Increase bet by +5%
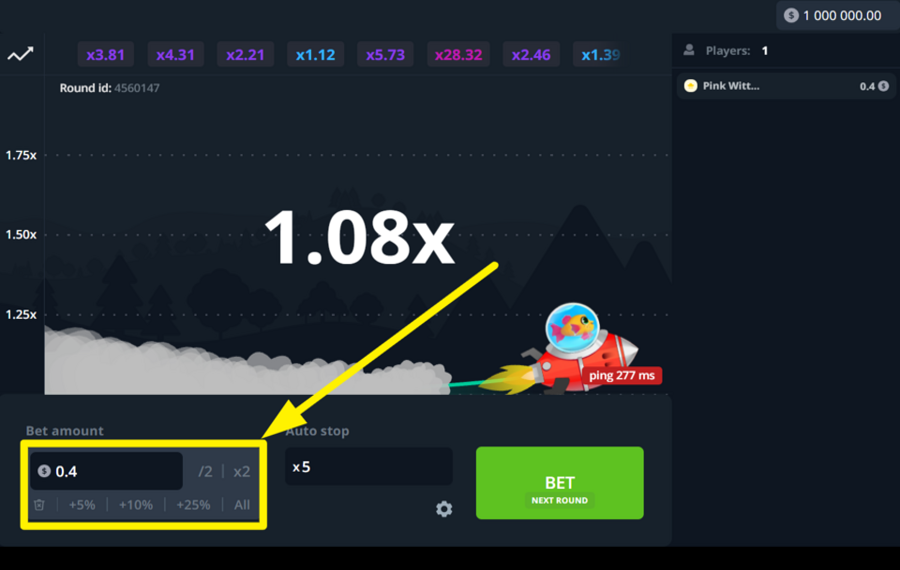Viewport: 900px width, 570px height. pos(82,505)
